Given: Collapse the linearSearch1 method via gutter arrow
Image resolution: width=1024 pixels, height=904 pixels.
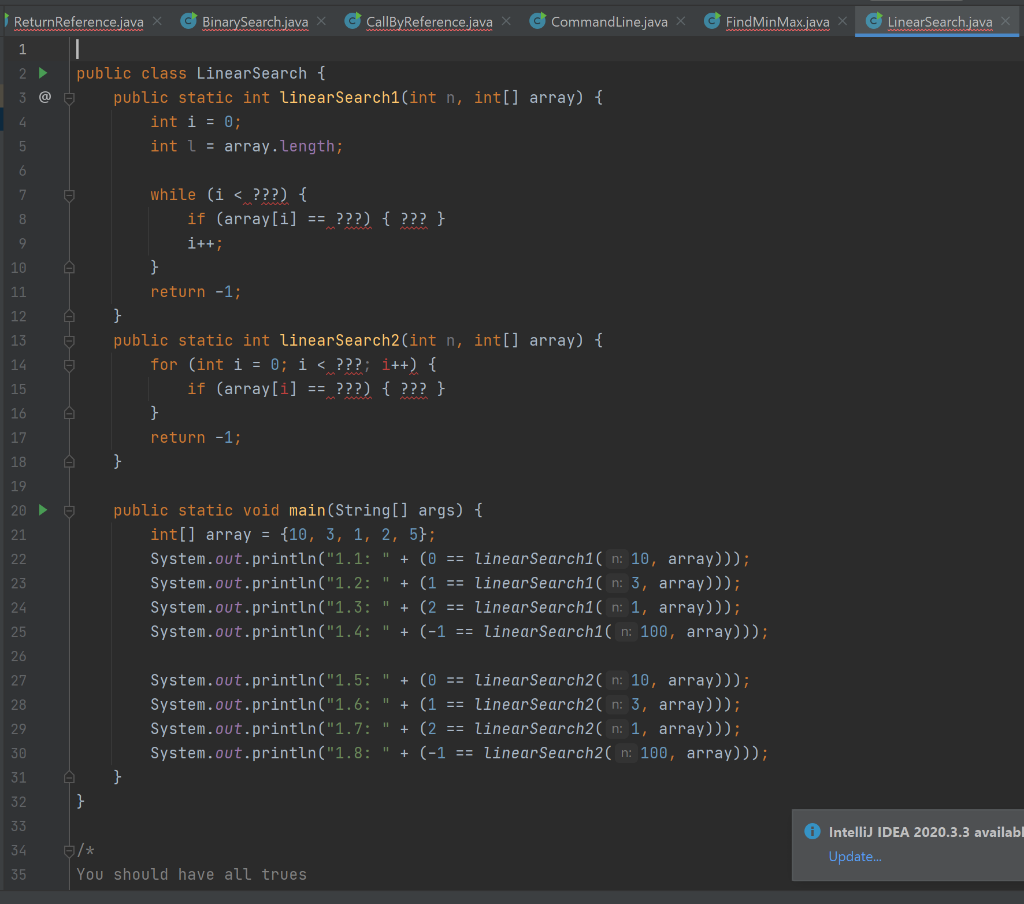Looking at the screenshot, I should pos(67,97).
